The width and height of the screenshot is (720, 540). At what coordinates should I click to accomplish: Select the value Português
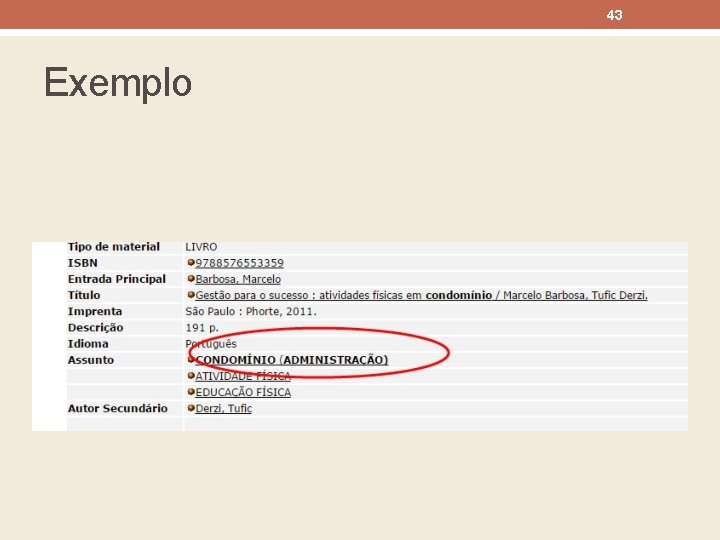(x=211, y=344)
